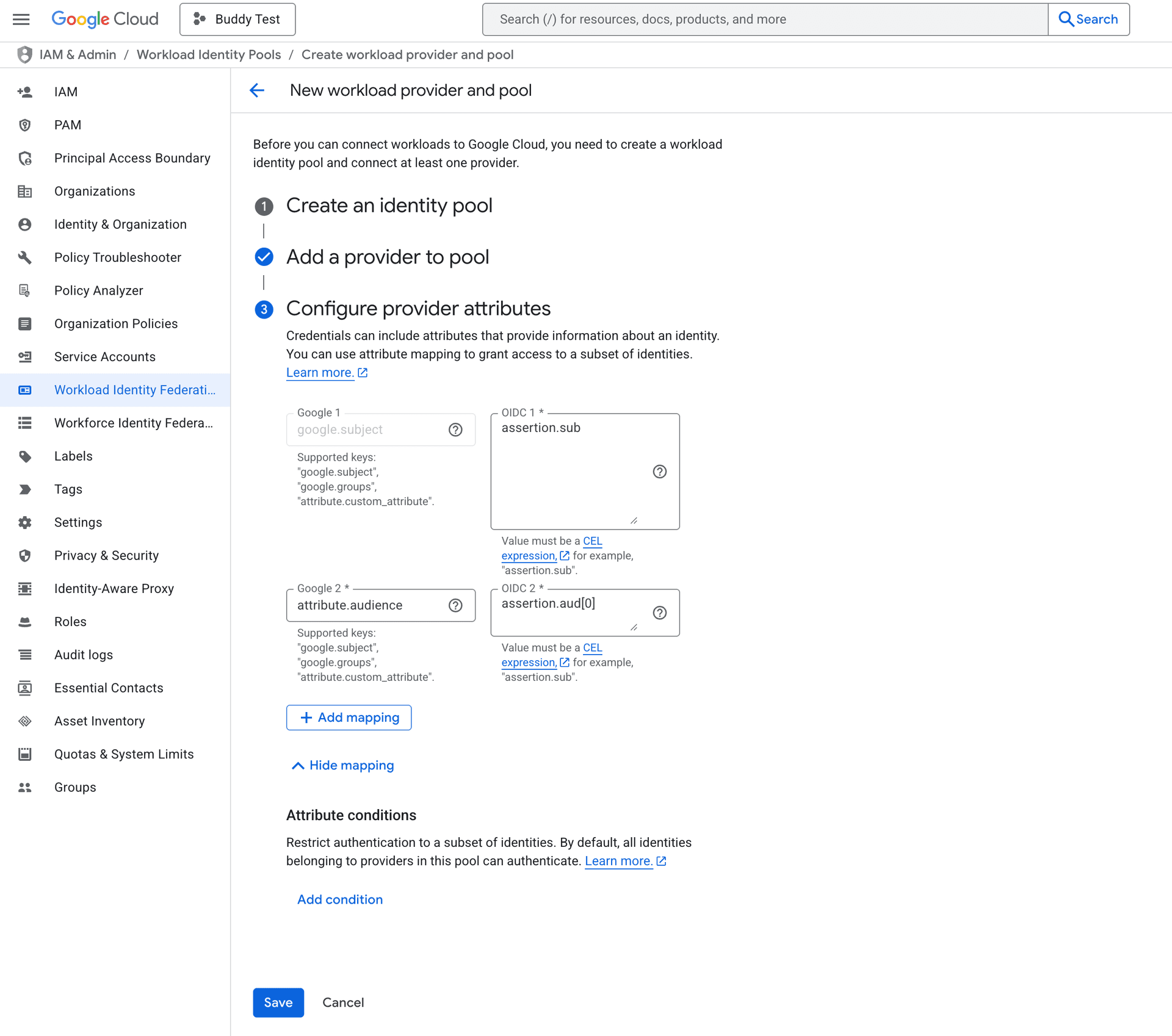Click the OIDC 1 help icon

(660, 472)
